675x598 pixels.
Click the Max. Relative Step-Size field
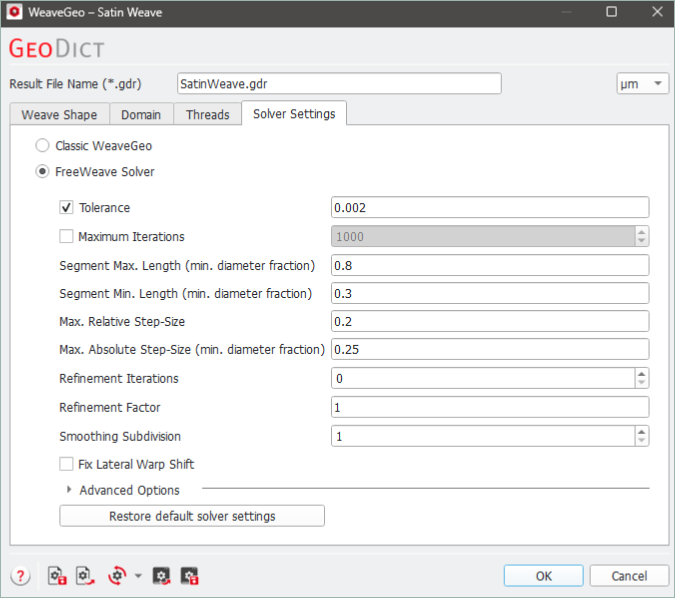click(490, 321)
